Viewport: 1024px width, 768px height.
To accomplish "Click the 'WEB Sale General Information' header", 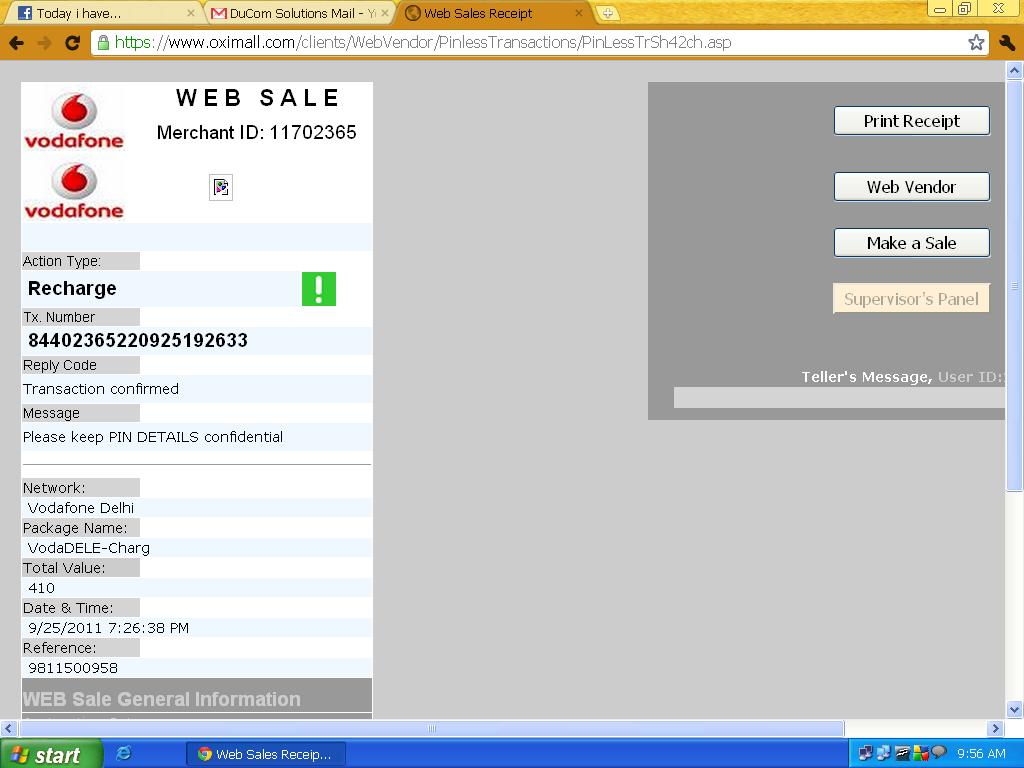I will pyautogui.click(x=162, y=699).
